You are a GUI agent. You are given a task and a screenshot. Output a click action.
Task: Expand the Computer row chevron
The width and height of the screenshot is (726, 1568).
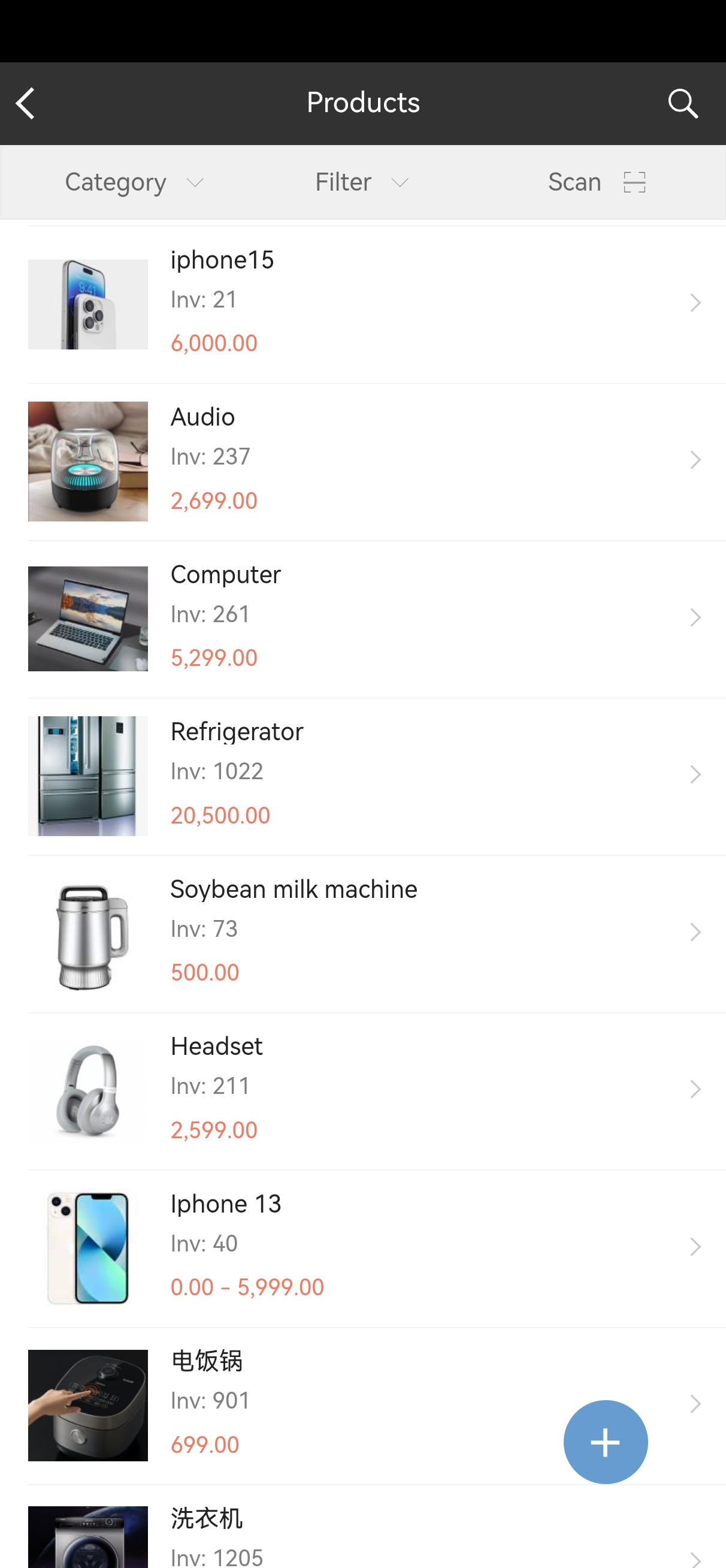(x=694, y=617)
